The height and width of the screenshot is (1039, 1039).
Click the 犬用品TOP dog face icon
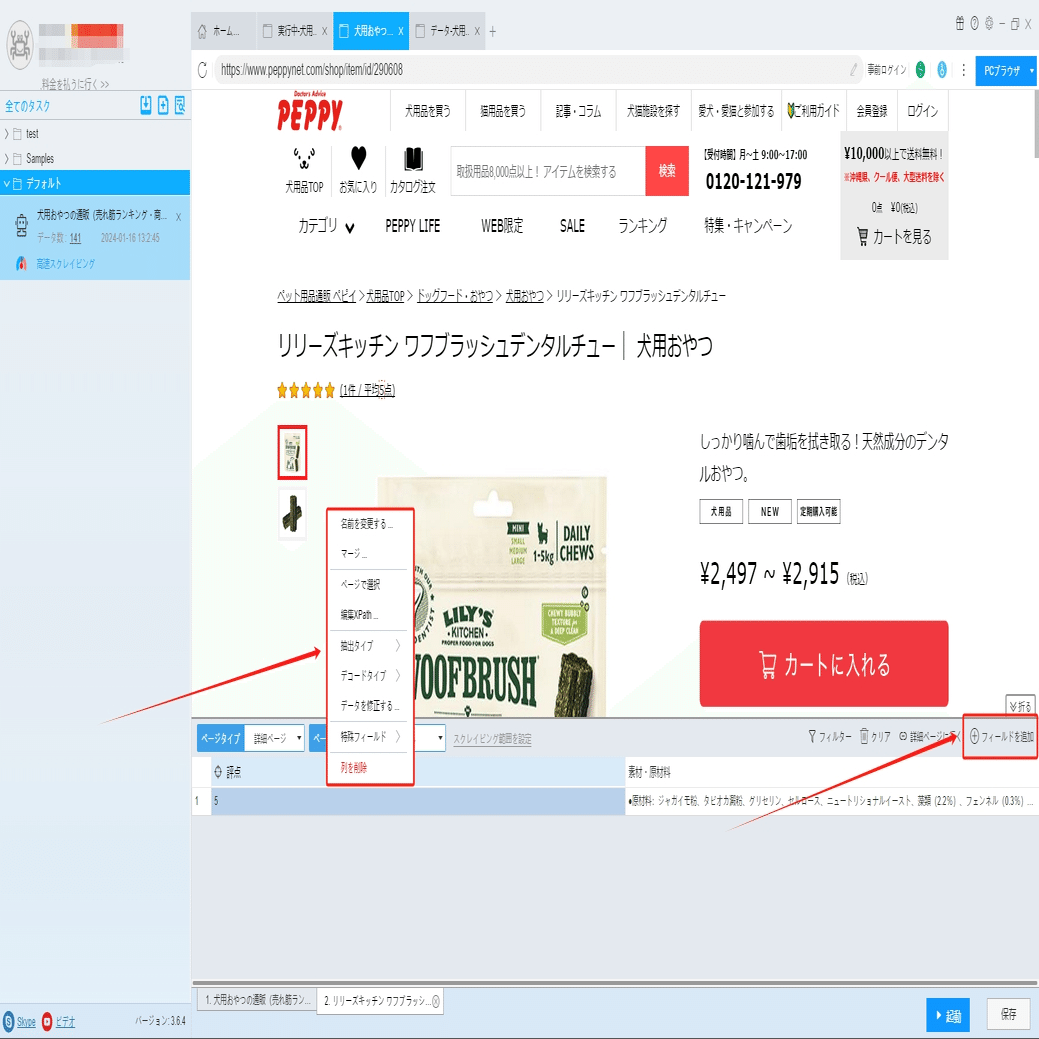click(304, 158)
